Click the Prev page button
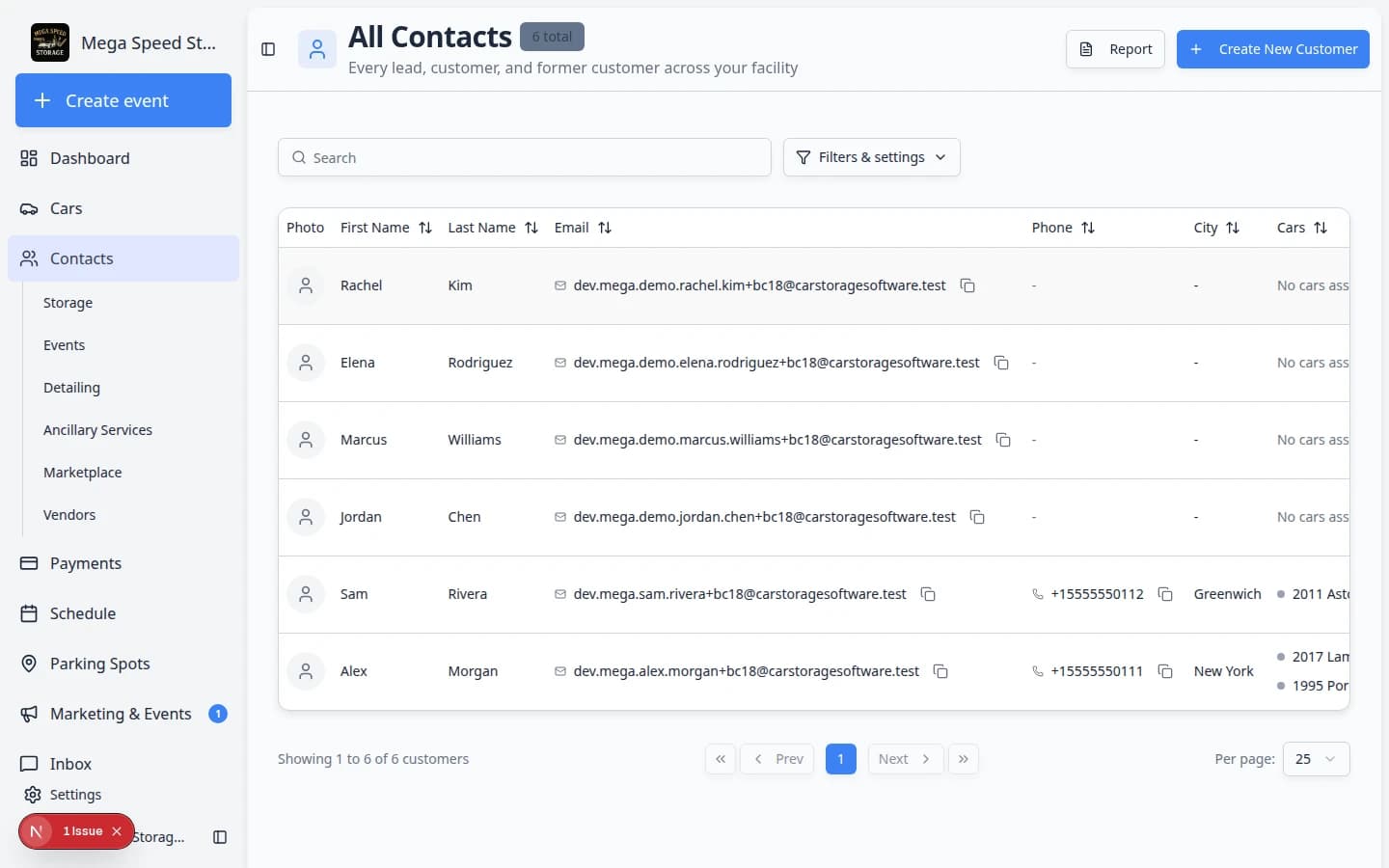This screenshot has height=868, width=1389. 777,759
